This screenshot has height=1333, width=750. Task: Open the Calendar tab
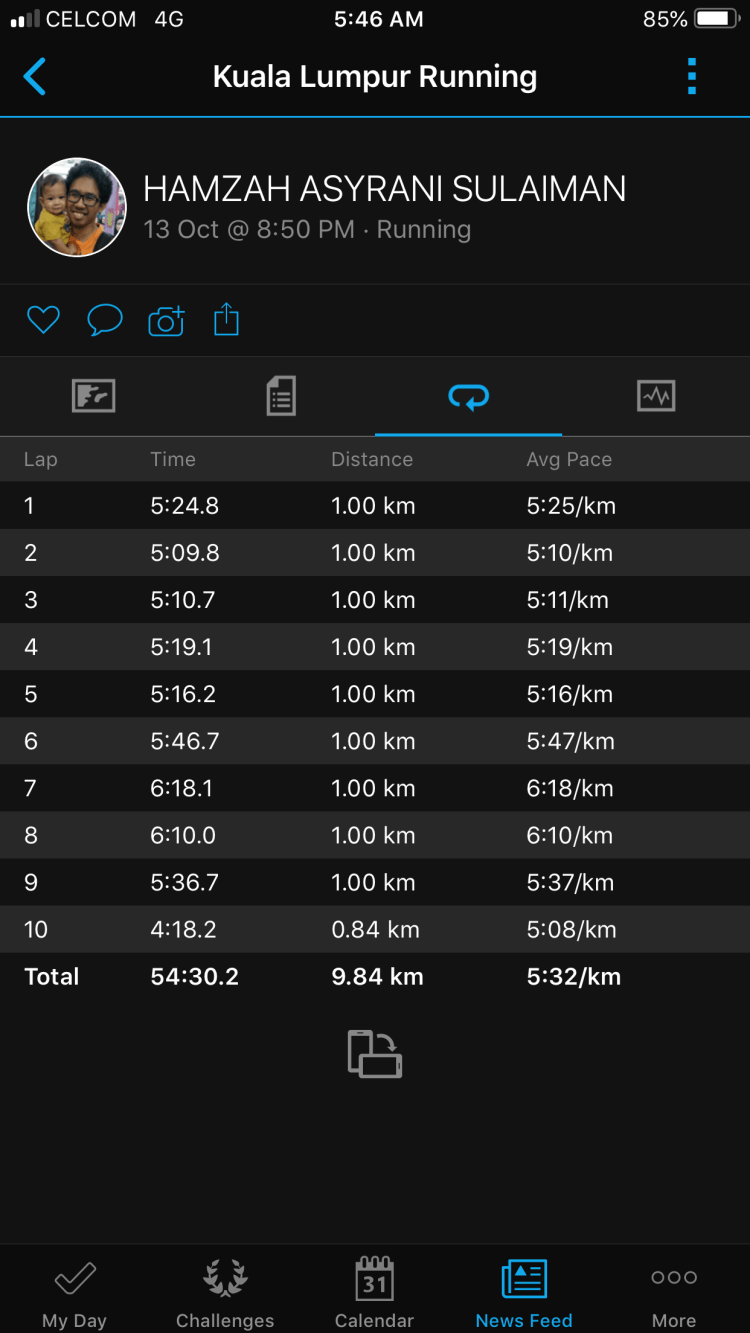tap(375, 1292)
